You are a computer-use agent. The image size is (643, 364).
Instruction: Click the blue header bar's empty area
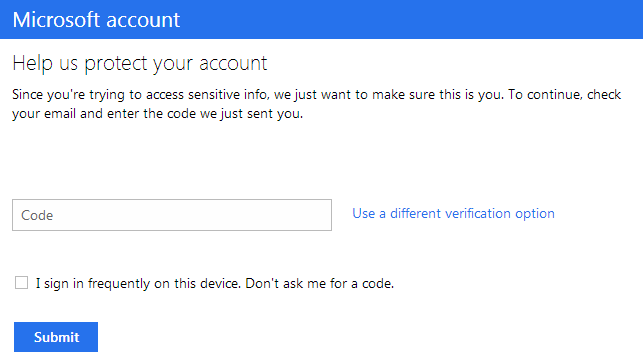coord(410,19)
